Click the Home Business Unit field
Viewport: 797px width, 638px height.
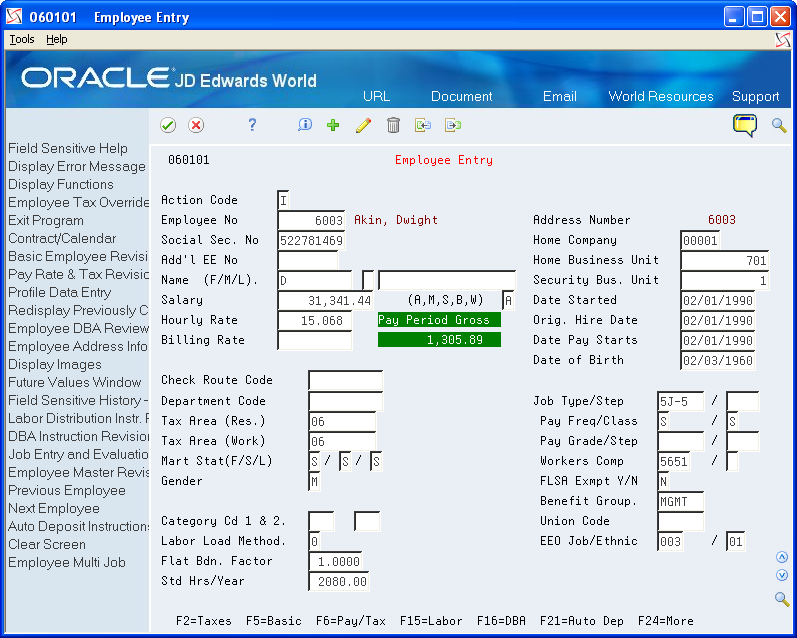725,260
